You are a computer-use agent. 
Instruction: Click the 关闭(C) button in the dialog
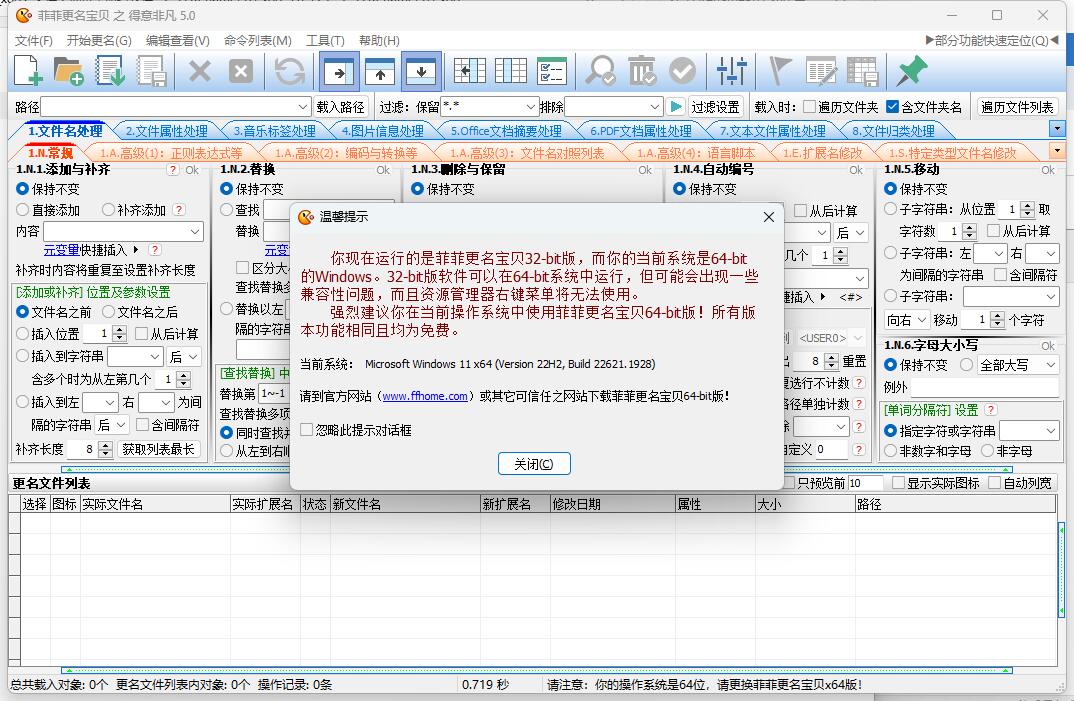[534, 464]
